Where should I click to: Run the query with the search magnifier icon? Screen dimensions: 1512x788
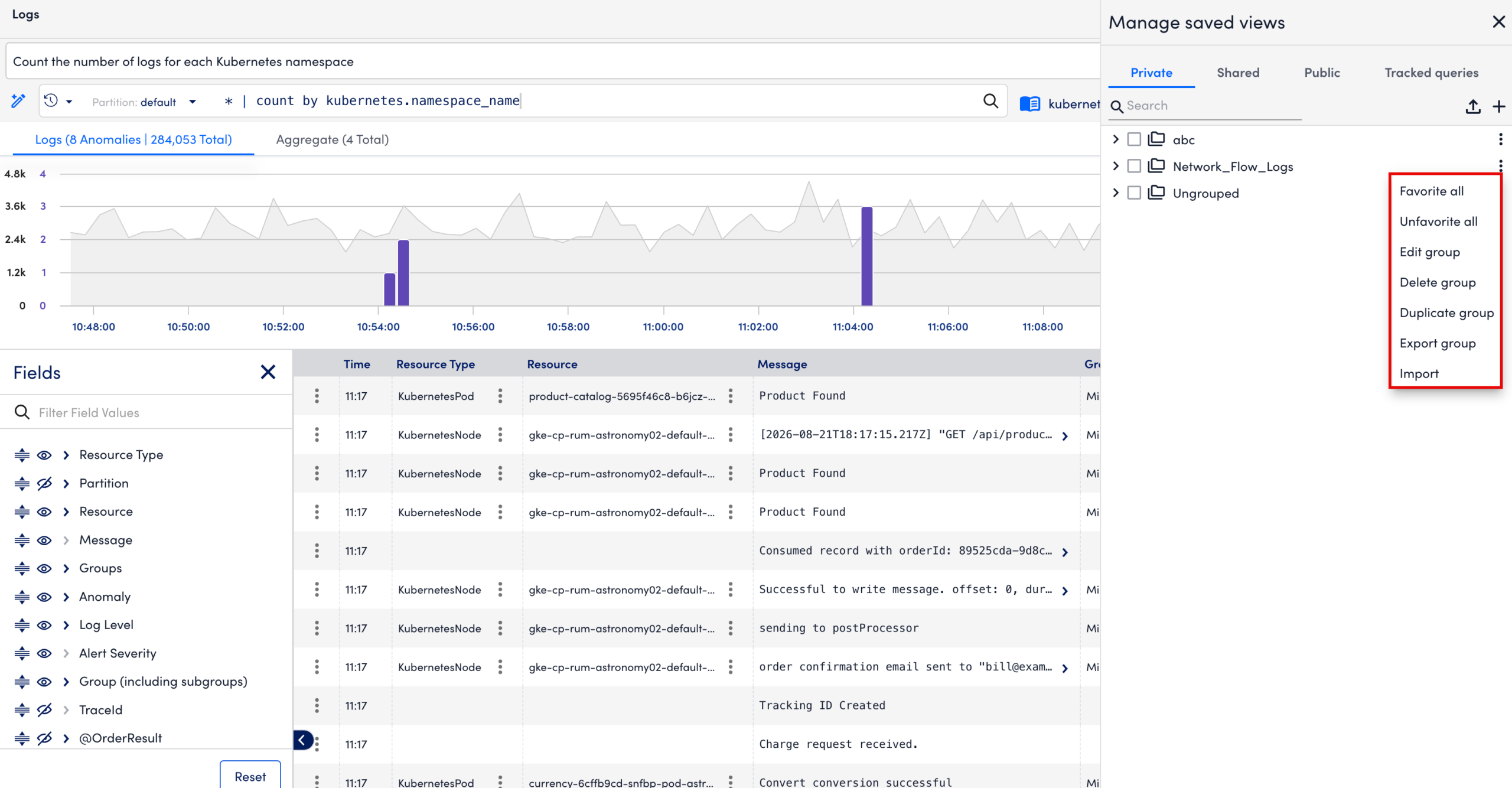(990, 101)
